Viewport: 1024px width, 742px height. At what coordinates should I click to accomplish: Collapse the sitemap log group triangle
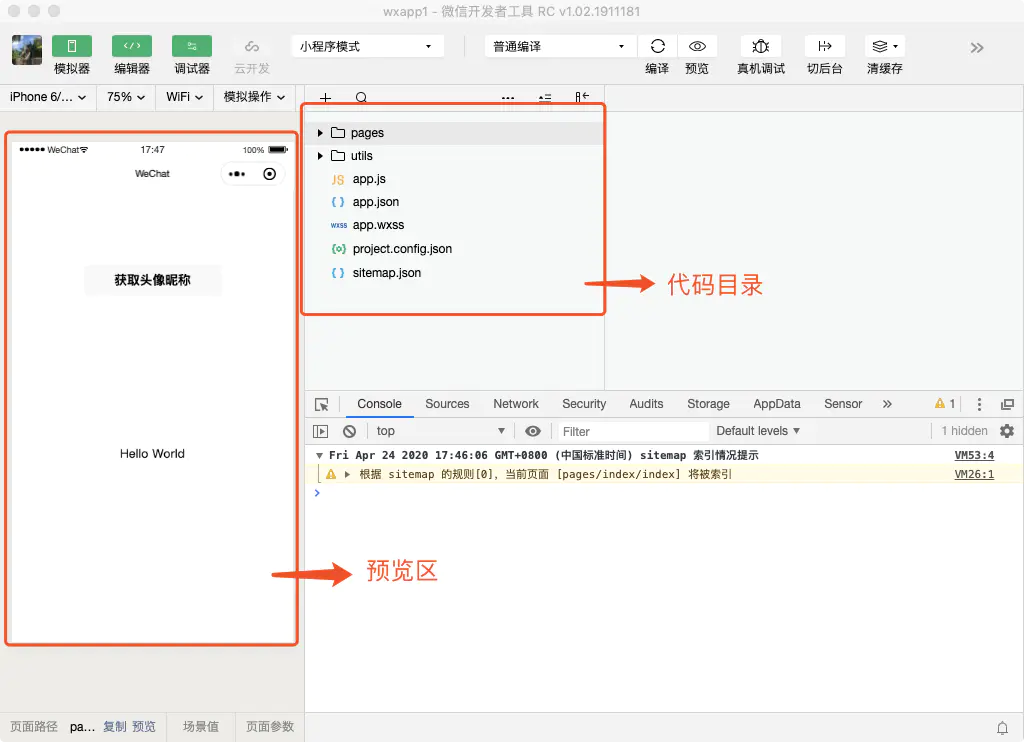click(x=319, y=455)
